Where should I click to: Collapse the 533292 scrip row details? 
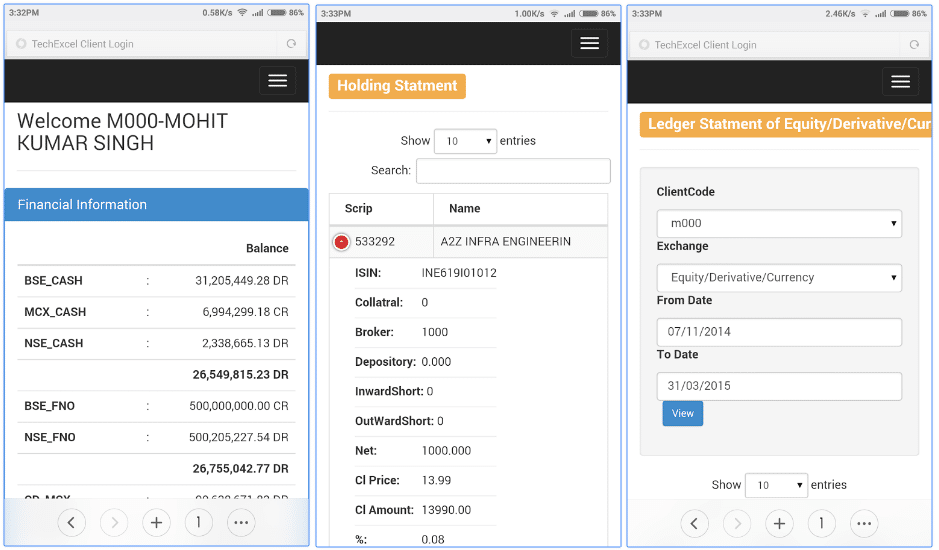coord(342,242)
